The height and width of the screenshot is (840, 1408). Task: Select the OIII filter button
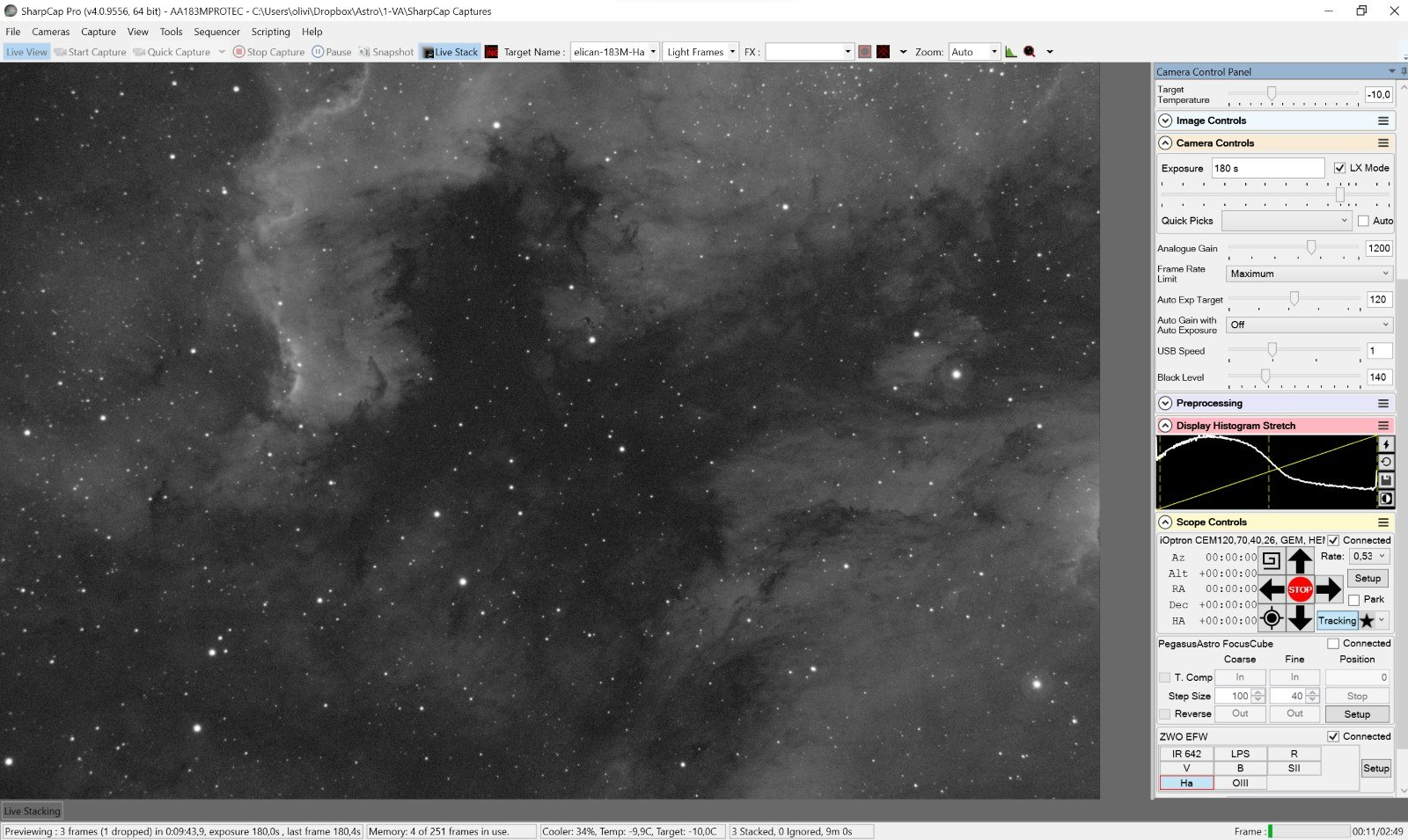[x=1240, y=783]
